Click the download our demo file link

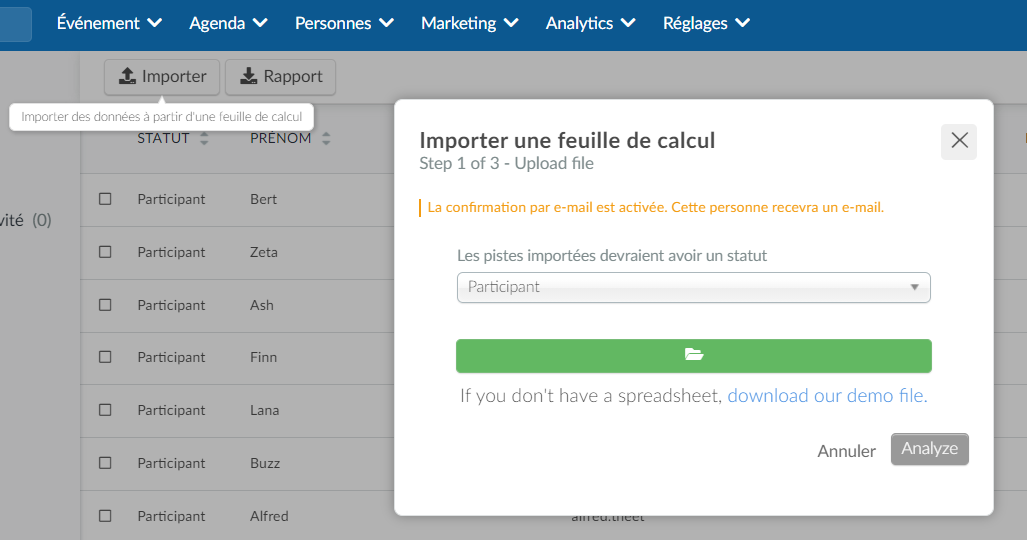pyautogui.click(x=827, y=396)
